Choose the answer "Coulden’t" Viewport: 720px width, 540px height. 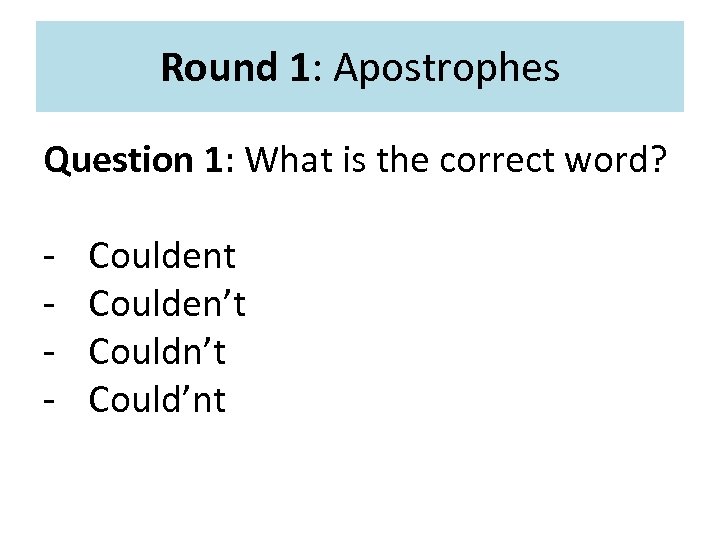[x=167, y=305]
